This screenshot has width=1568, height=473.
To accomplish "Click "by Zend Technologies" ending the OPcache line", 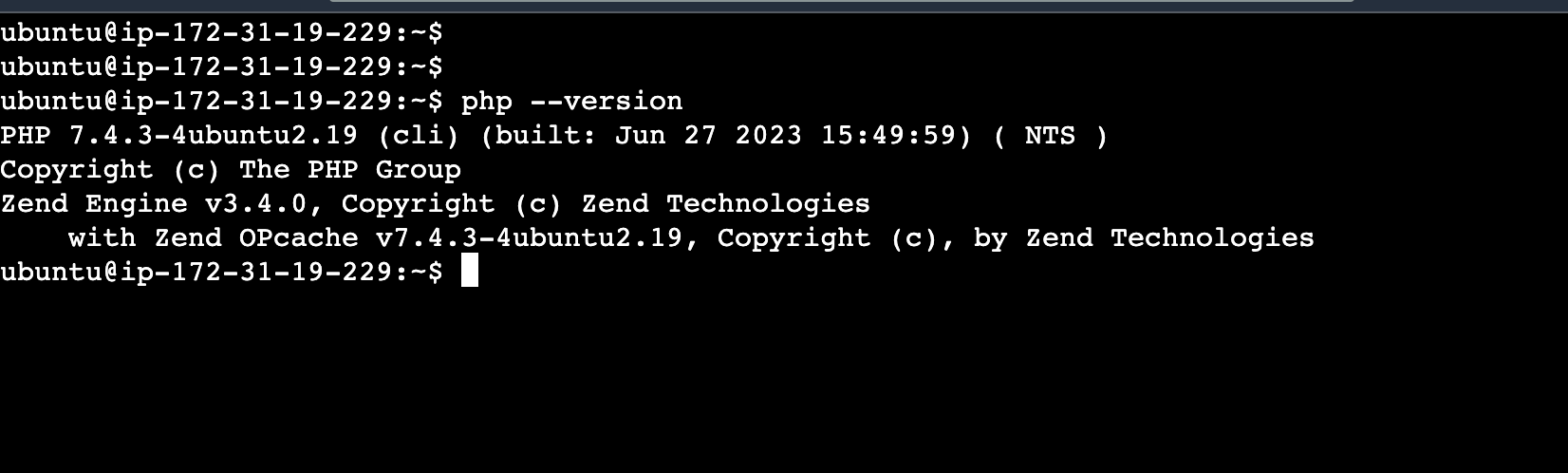I will [1144, 237].
